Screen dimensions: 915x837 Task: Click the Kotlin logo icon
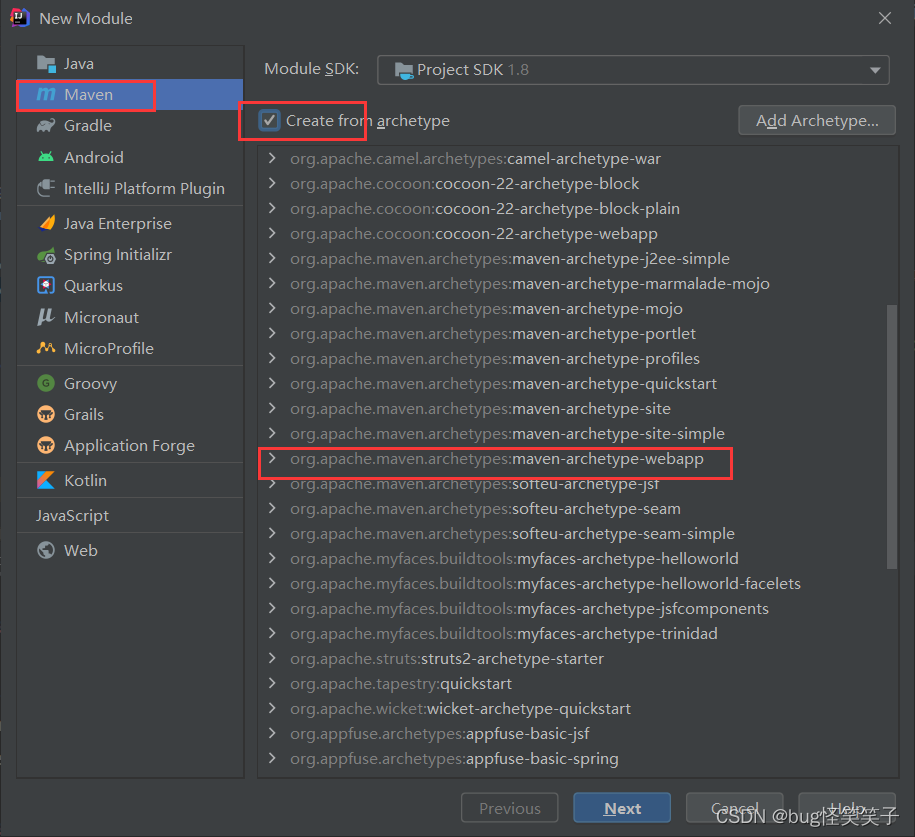click(46, 480)
